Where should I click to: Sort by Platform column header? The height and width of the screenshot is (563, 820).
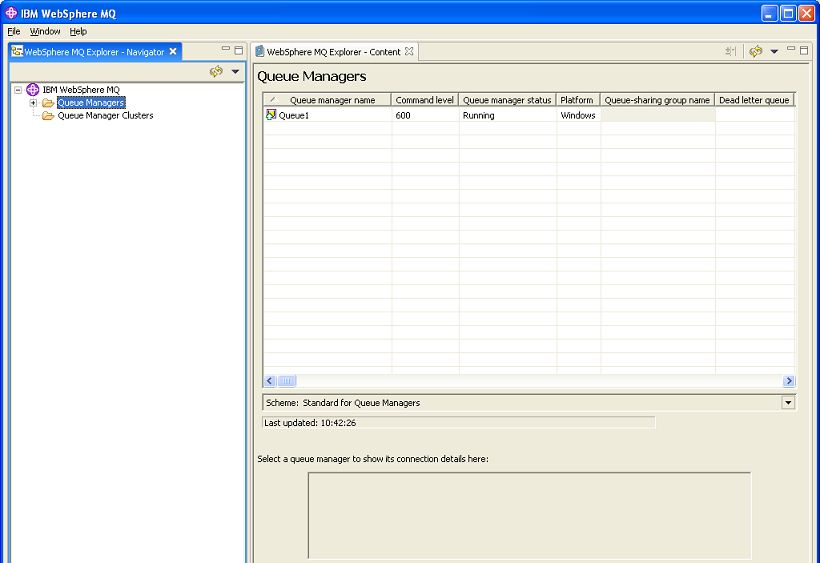pyautogui.click(x=577, y=100)
